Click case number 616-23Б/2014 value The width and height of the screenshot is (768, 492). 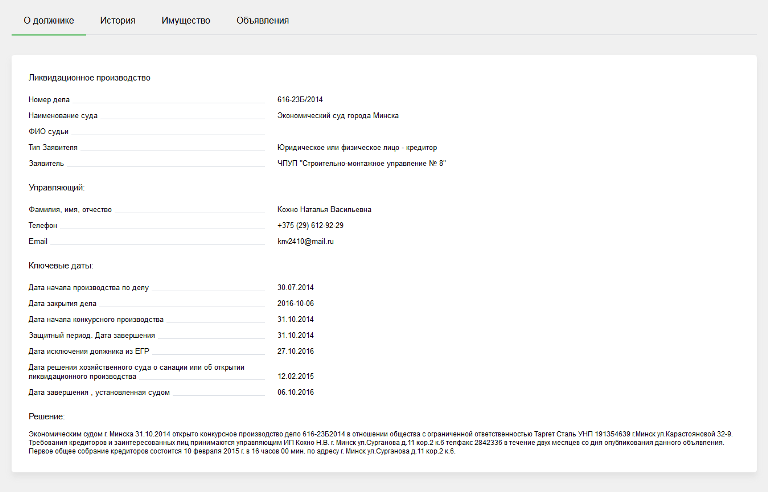(x=300, y=100)
